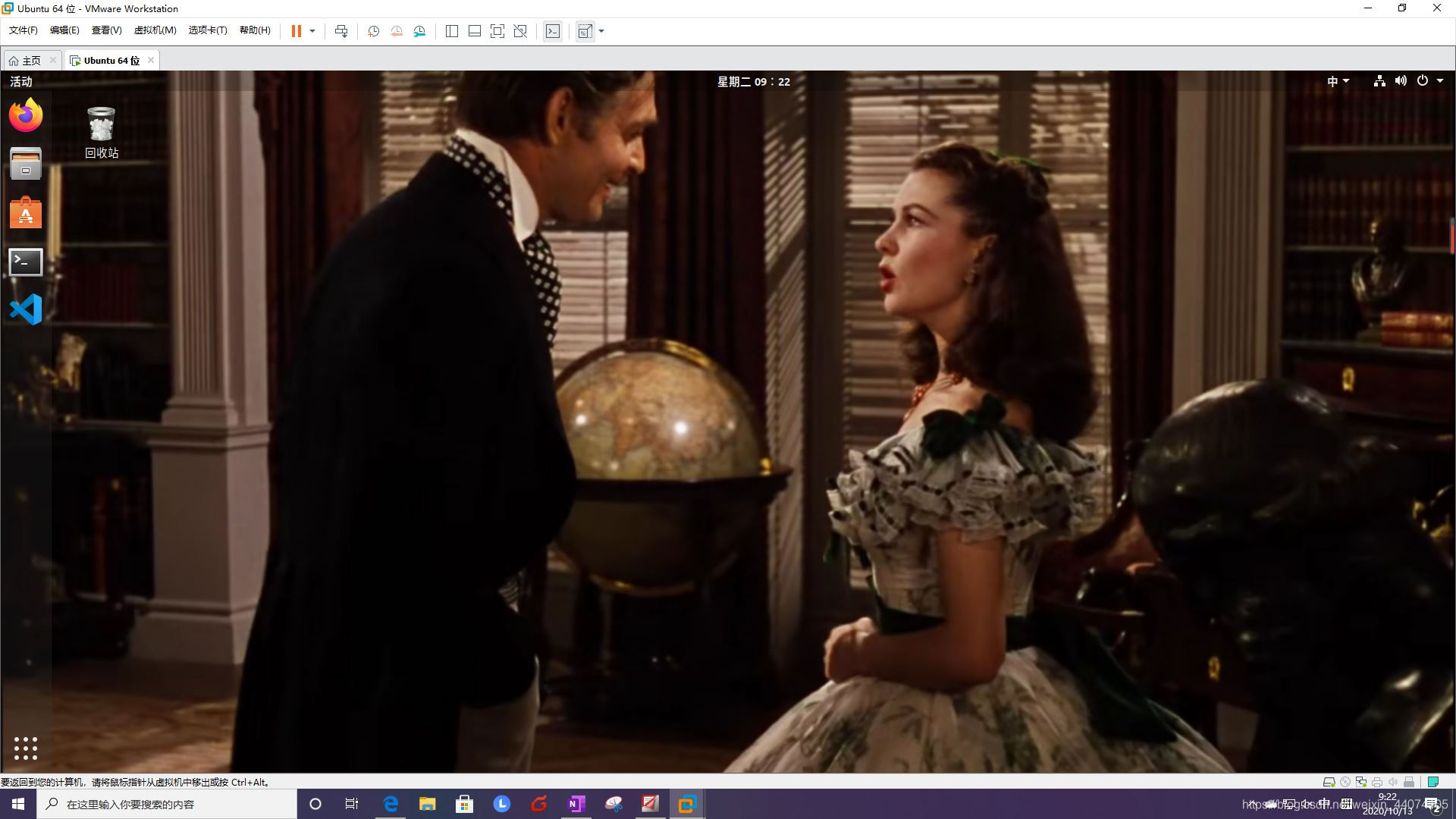
Task: Take a snapshot of the VM
Action: (373, 31)
